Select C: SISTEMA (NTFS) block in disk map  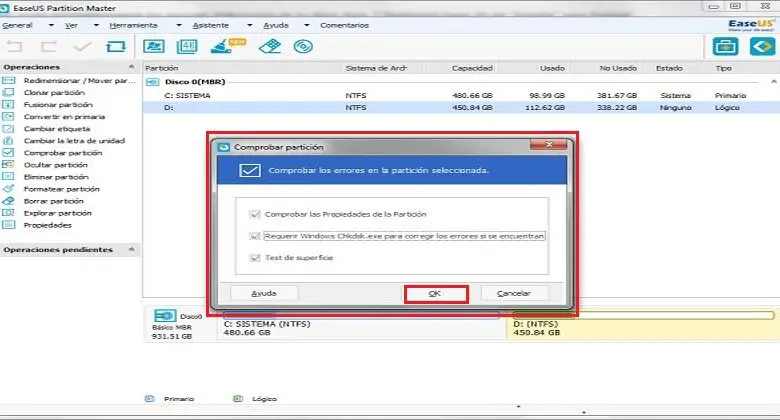click(x=362, y=324)
